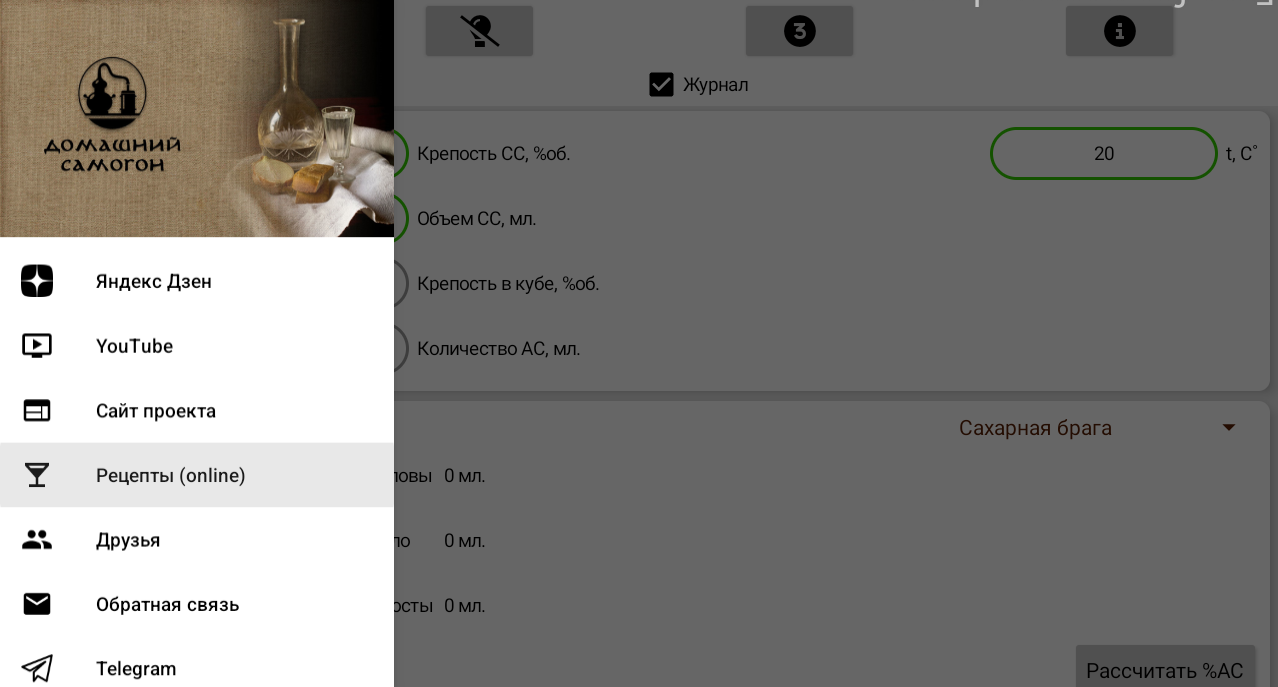Tap the Домашний самогон header image
The width and height of the screenshot is (1278, 687).
197,118
